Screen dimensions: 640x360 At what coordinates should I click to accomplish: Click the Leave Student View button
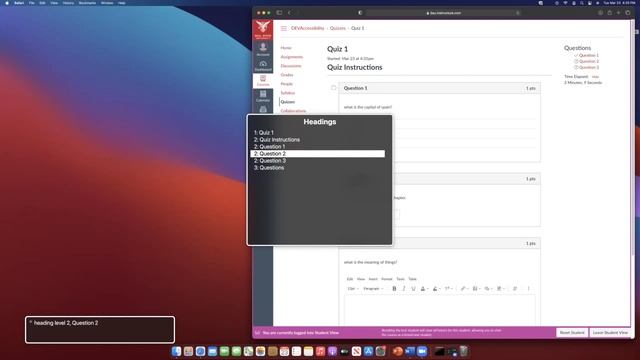coord(610,333)
